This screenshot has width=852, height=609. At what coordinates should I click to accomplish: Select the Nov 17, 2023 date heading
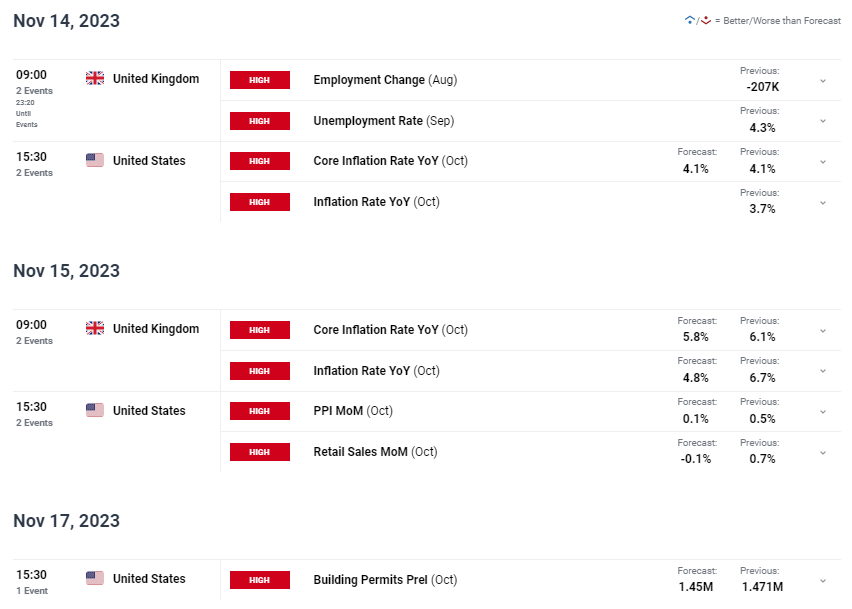point(66,520)
